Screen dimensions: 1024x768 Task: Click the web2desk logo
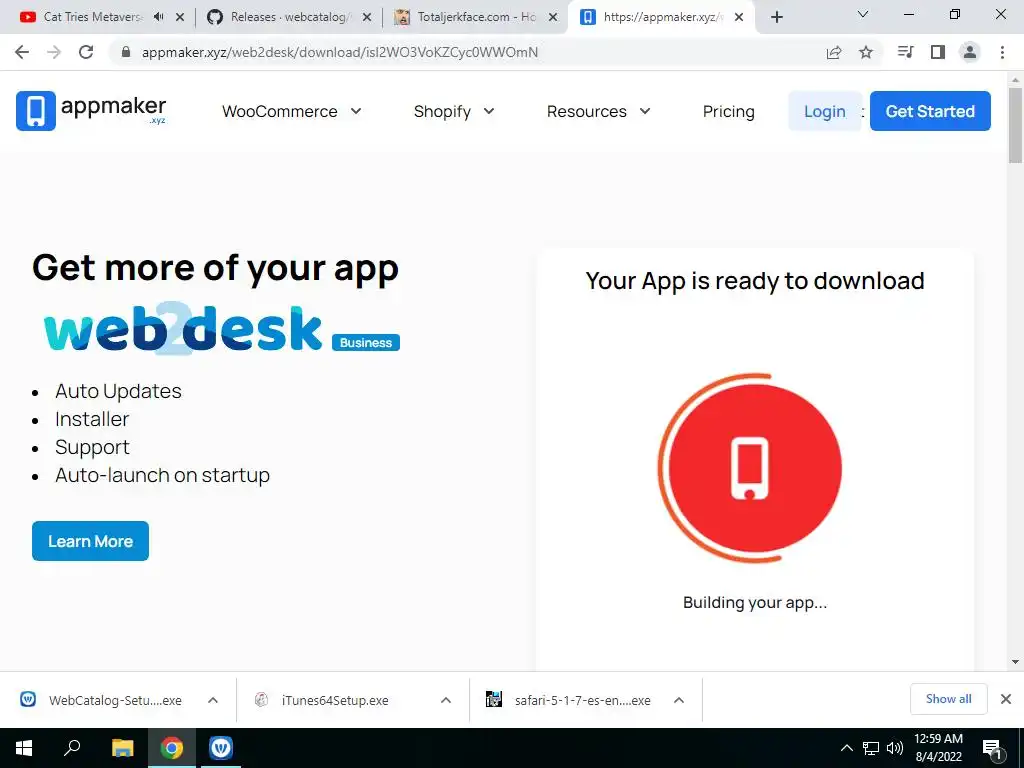tap(183, 328)
